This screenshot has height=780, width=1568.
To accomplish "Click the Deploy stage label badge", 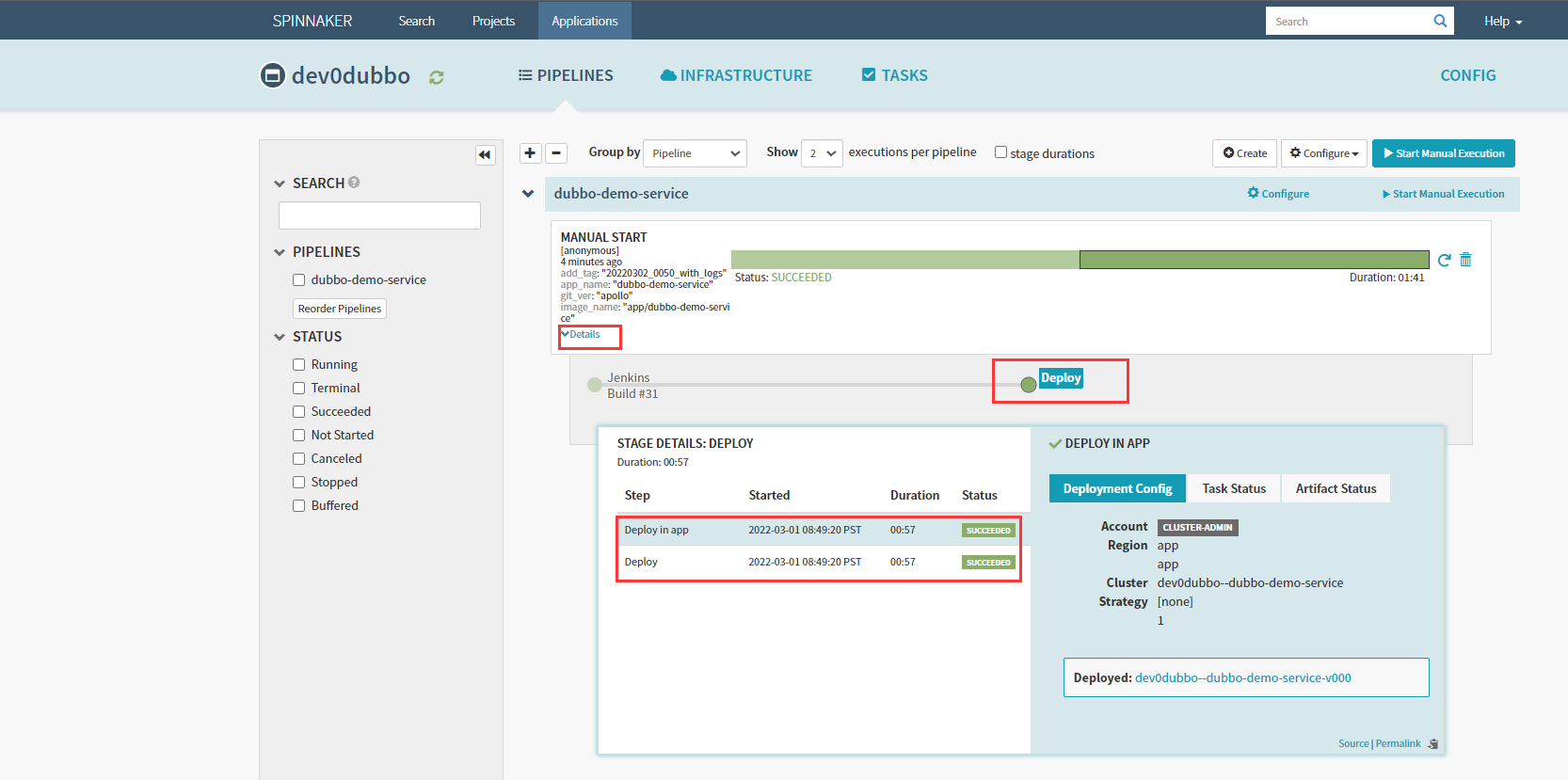I will coord(1061,378).
